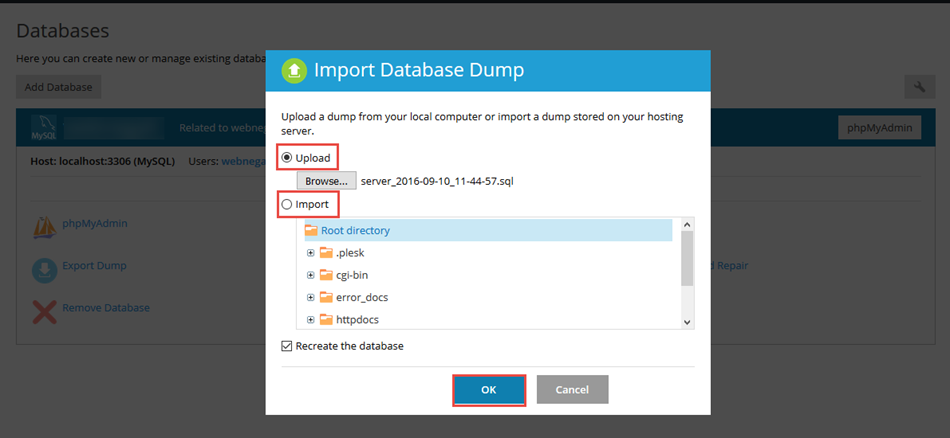This screenshot has height=438, width=950.
Task: Select the Root directory tree item
Action: pos(355,230)
